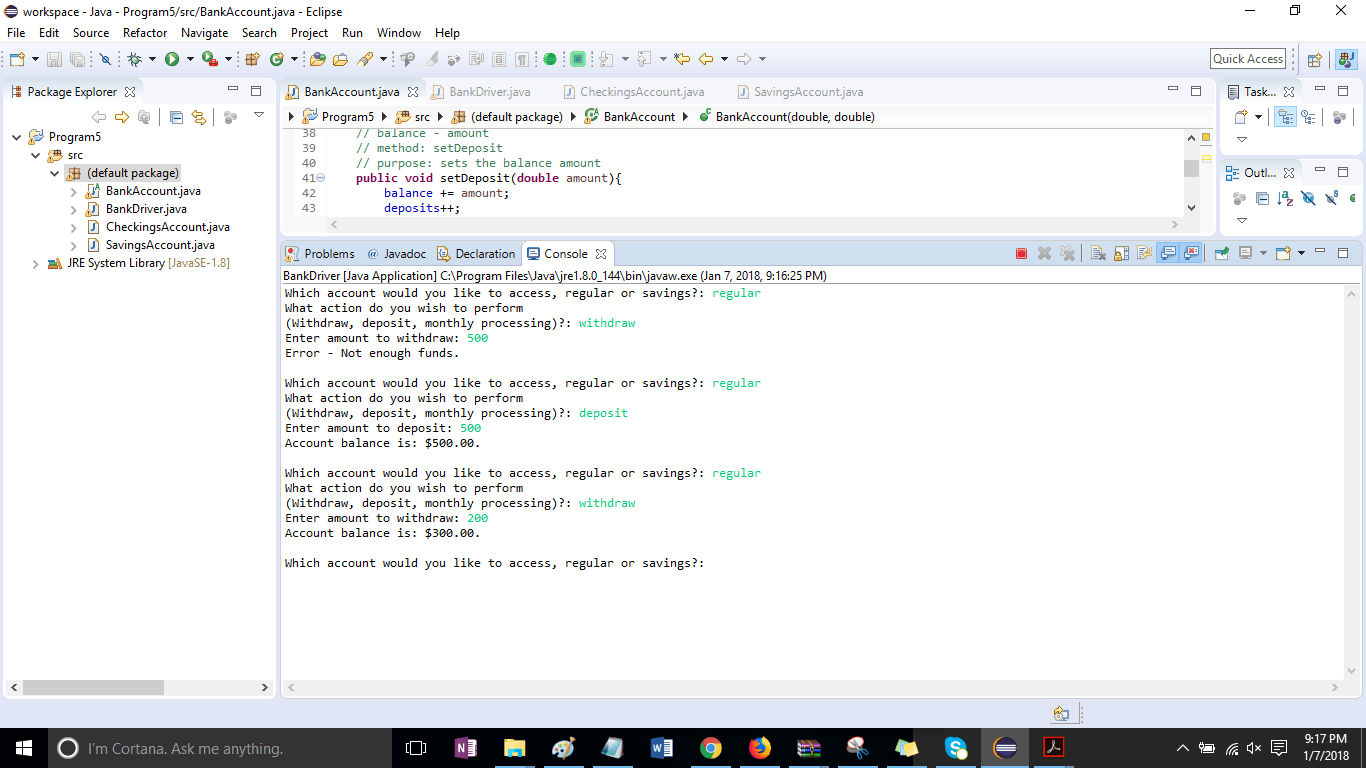Viewport: 1366px width, 768px height.
Task: Expand the SavingsAccount.java tree node
Action: (x=73, y=245)
